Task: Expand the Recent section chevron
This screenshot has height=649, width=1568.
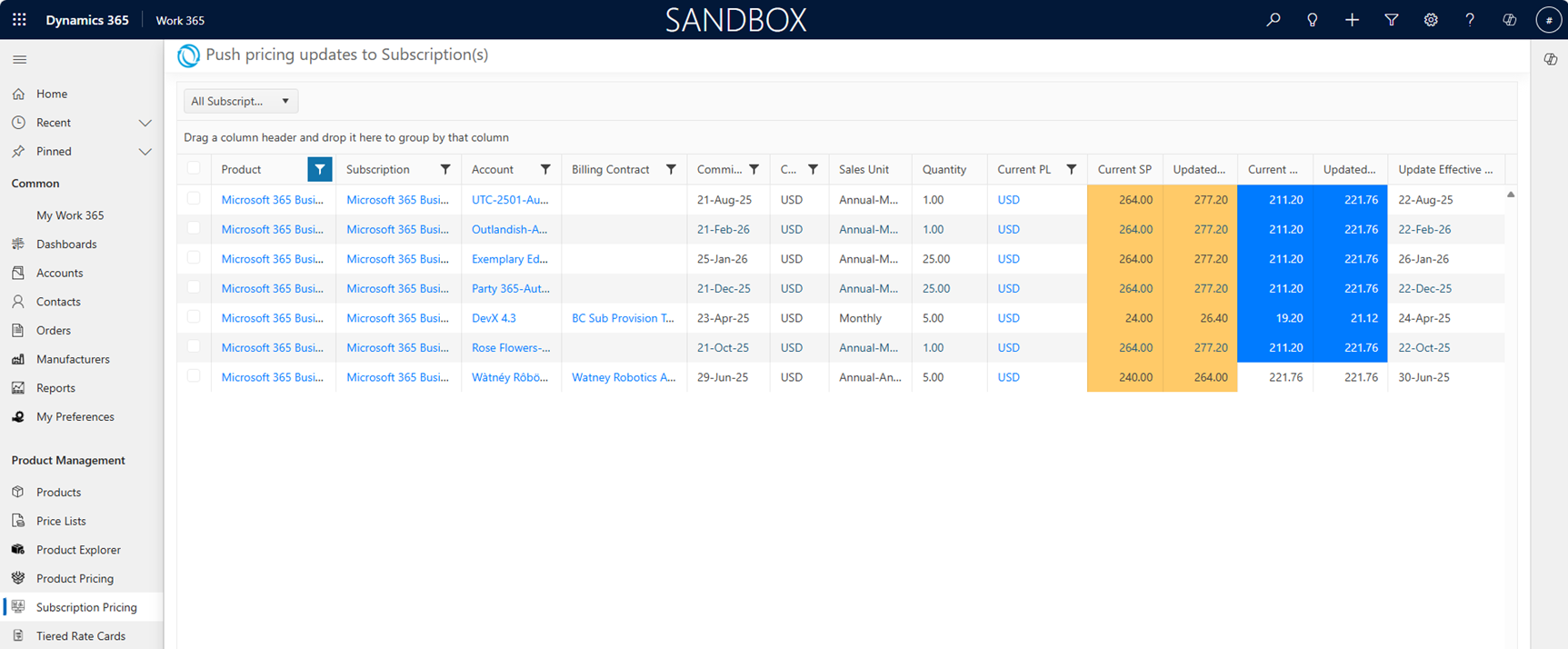Action: click(145, 123)
